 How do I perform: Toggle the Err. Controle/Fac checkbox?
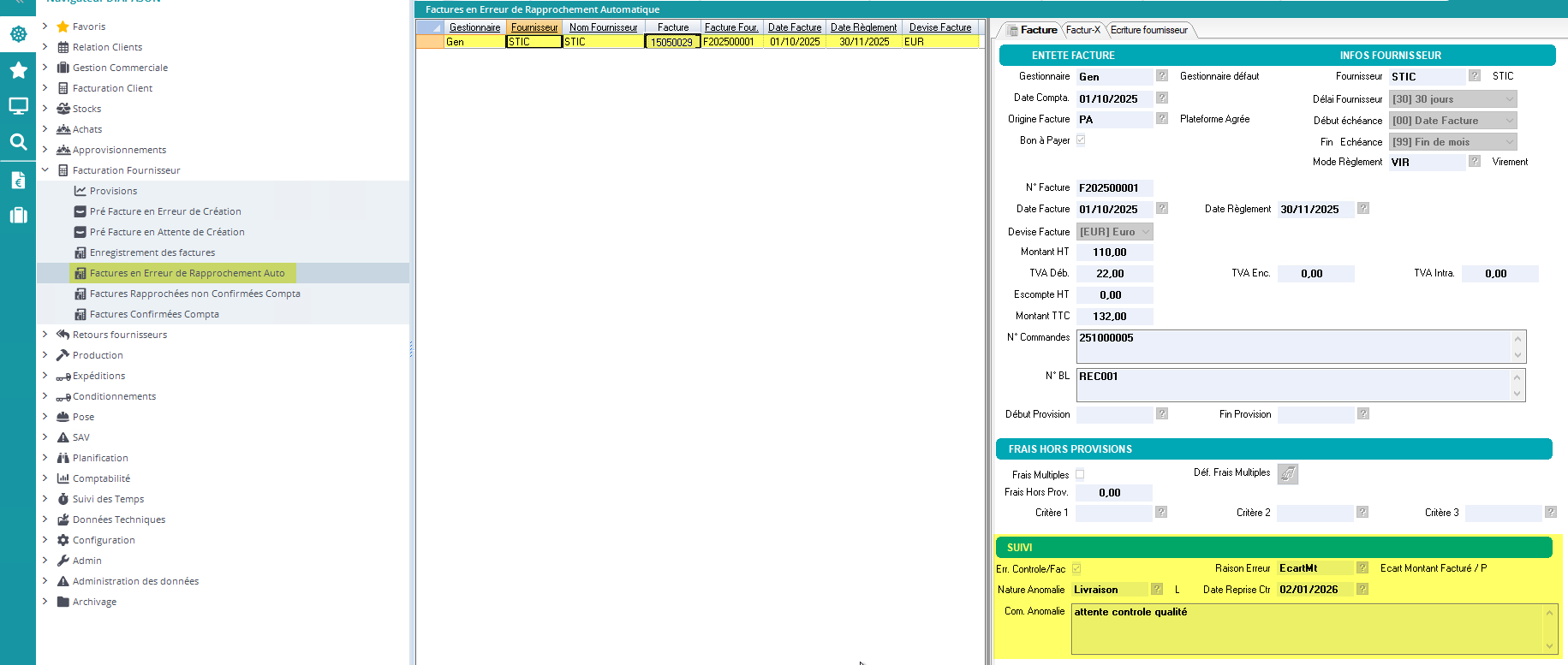tap(1076, 568)
